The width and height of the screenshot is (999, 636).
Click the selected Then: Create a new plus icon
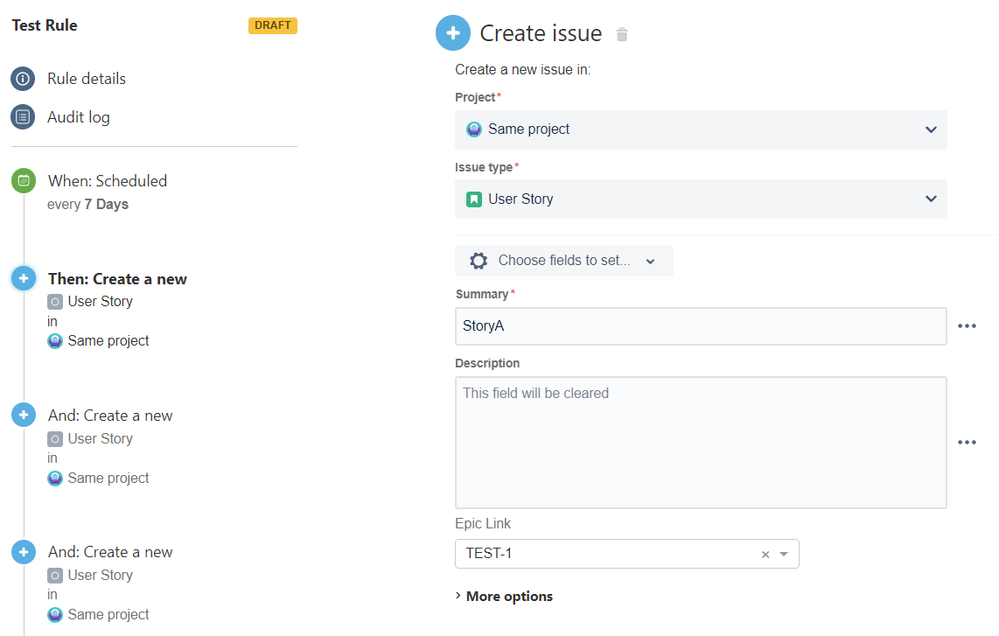(x=23, y=279)
